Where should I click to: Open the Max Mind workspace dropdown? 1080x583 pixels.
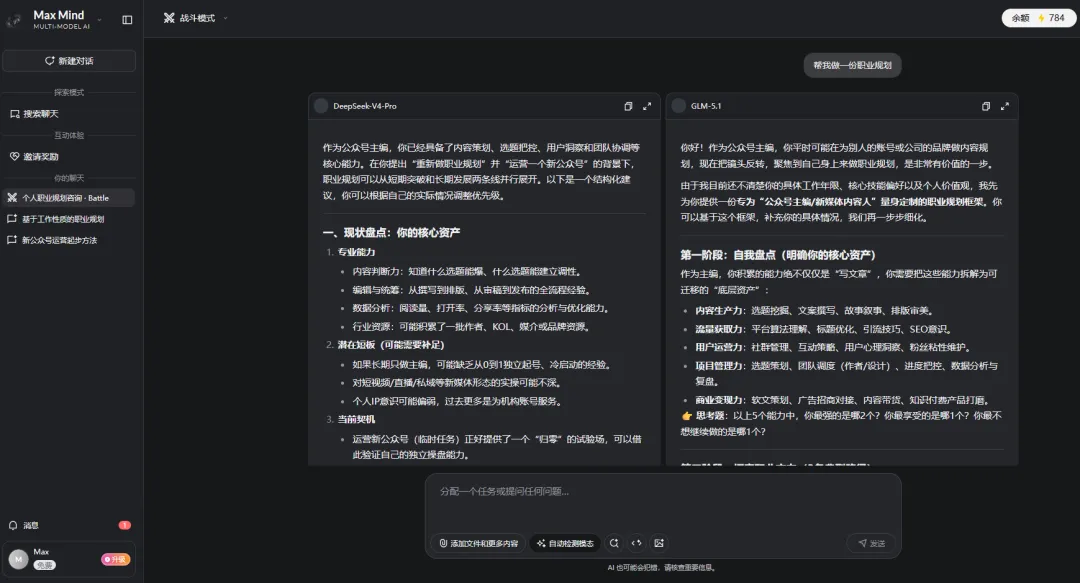[100, 20]
